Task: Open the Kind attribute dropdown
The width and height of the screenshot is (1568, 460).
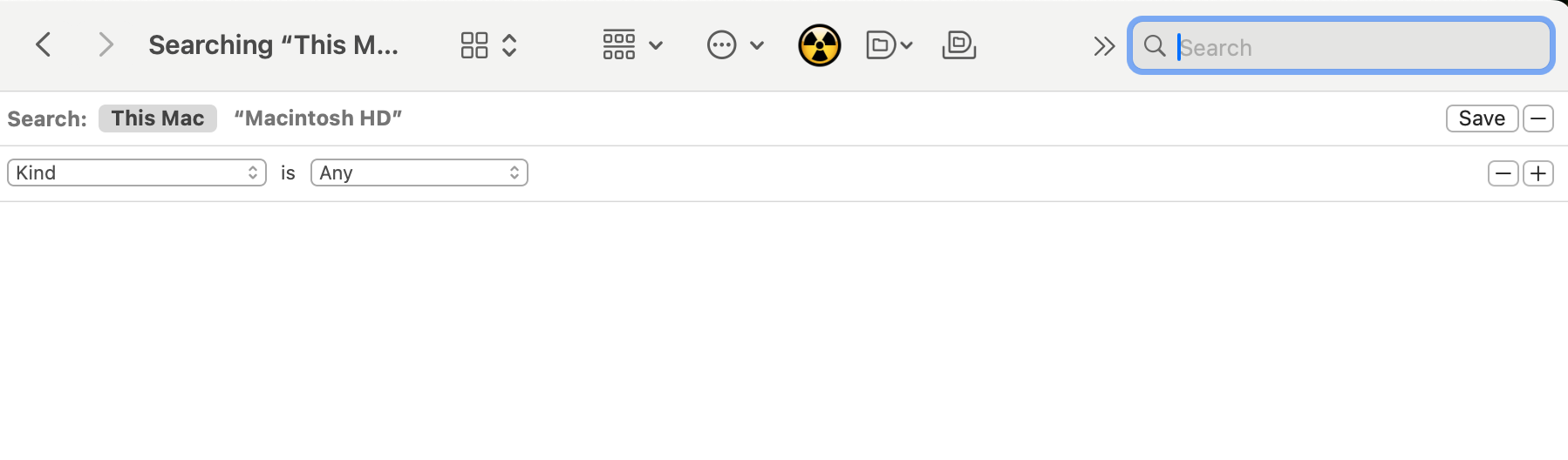Action: pos(137,172)
